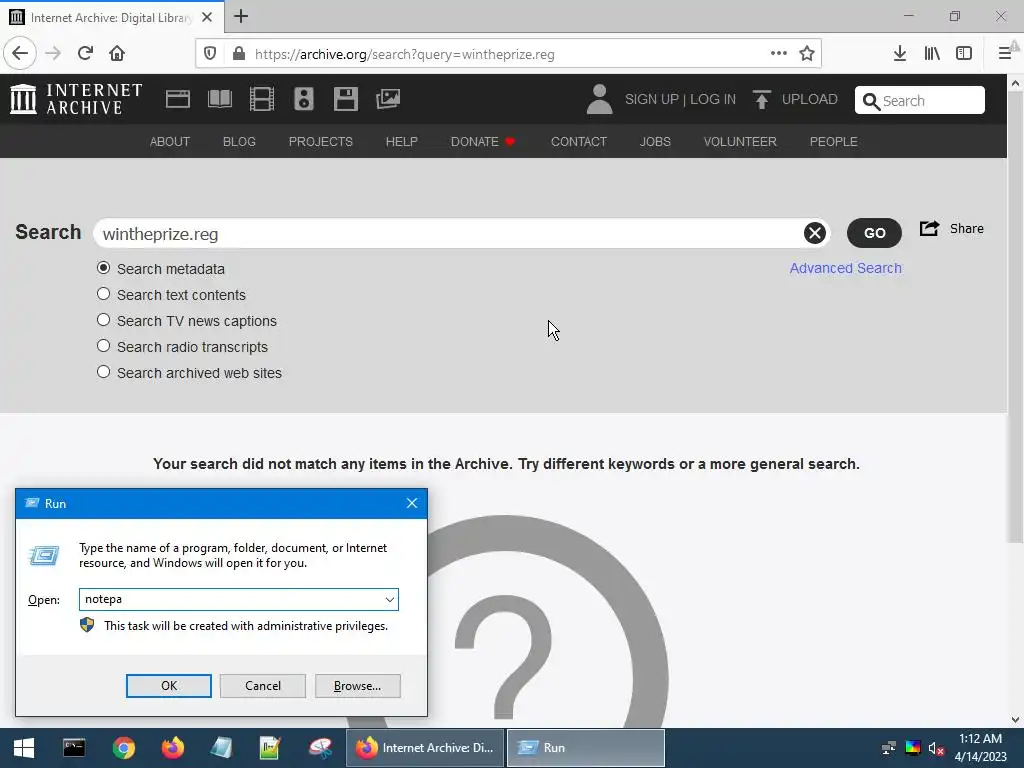Open Advanced Search link
The width and height of the screenshot is (1024, 768).
click(846, 268)
